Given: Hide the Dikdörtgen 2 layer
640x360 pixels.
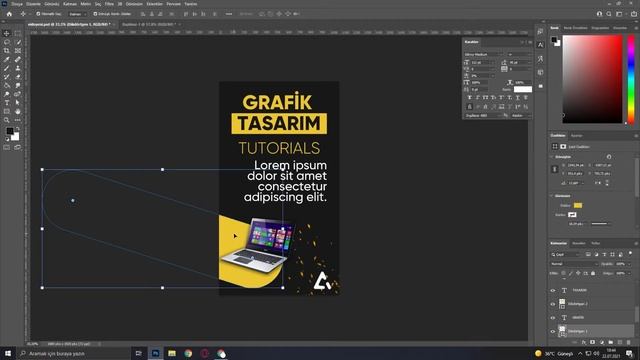Looking at the screenshot, I should (553, 304).
